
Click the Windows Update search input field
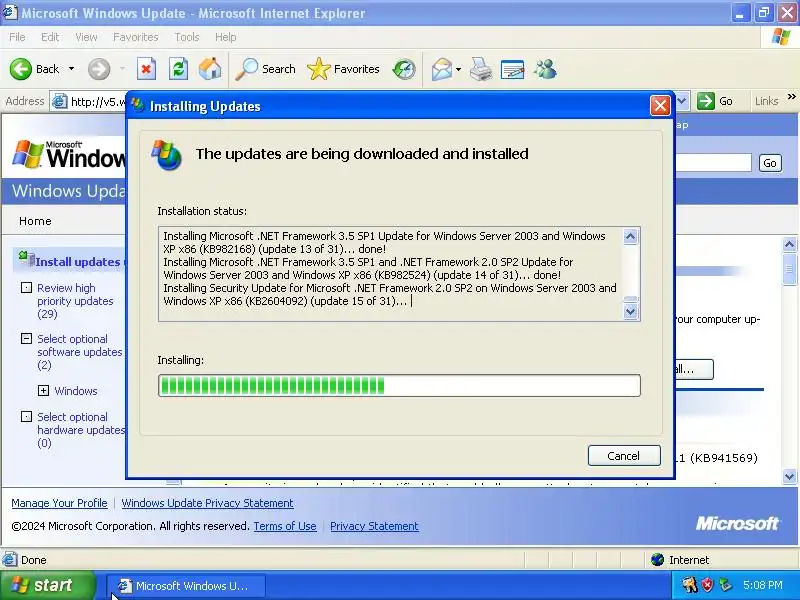point(713,163)
